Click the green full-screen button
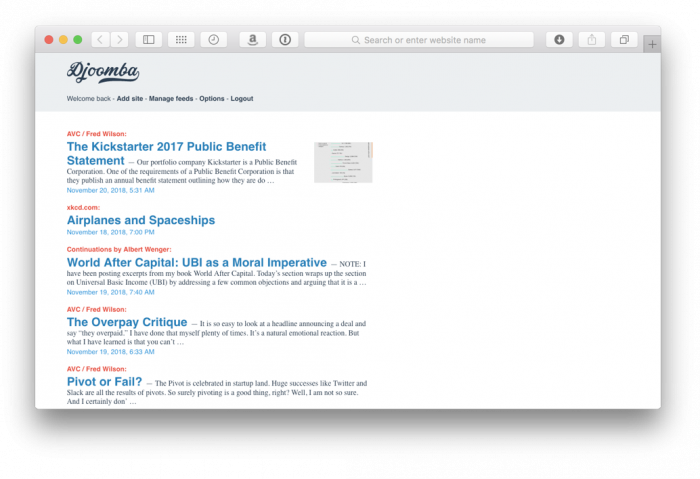The image size is (700, 479). (x=78, y=40)
